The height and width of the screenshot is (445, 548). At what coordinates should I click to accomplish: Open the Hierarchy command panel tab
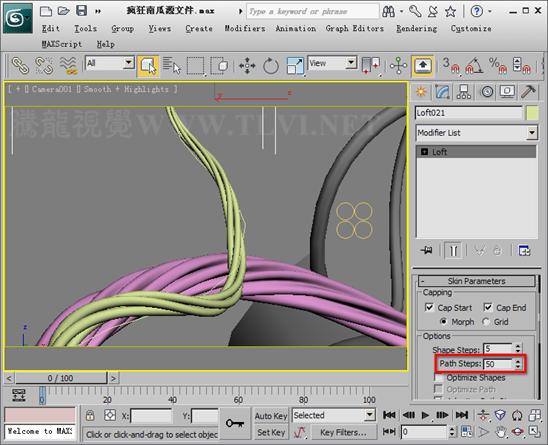point(464,92)
